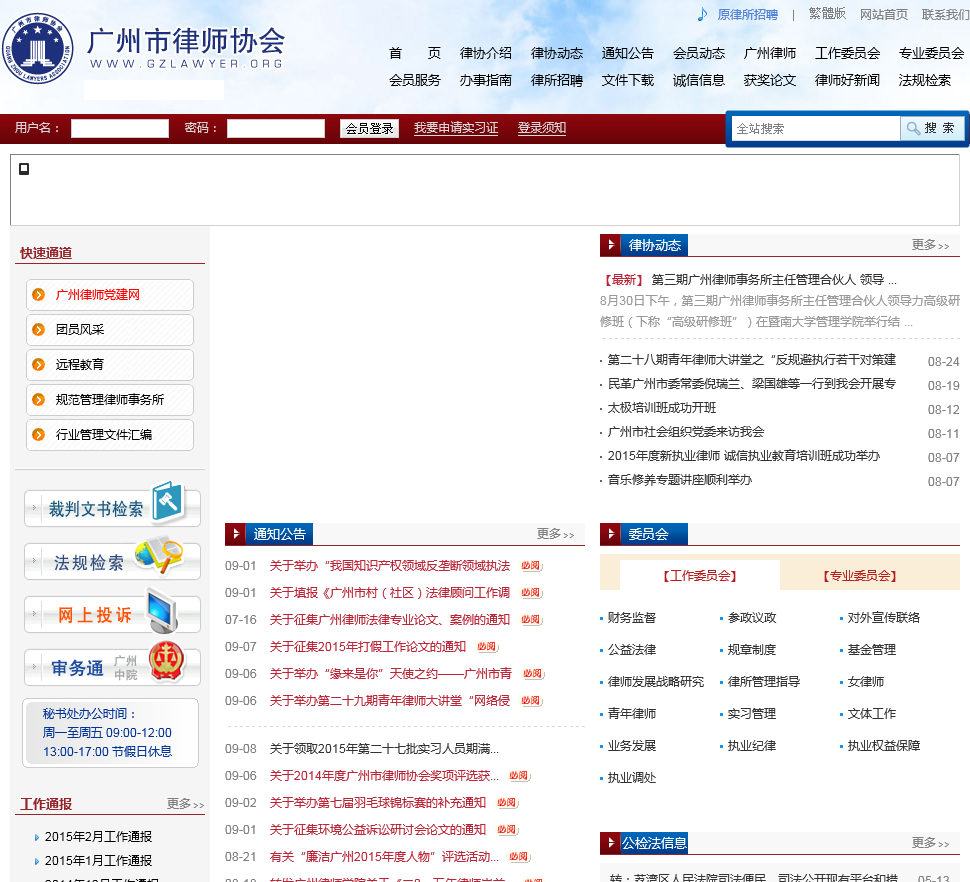Open 登录须知 link
Viewport: 970px width, 882px height.
tap(542, 128)
